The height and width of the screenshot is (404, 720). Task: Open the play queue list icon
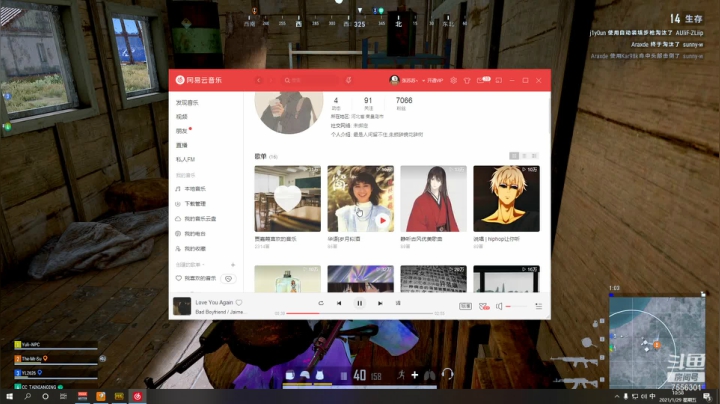(x=539, y=306)
